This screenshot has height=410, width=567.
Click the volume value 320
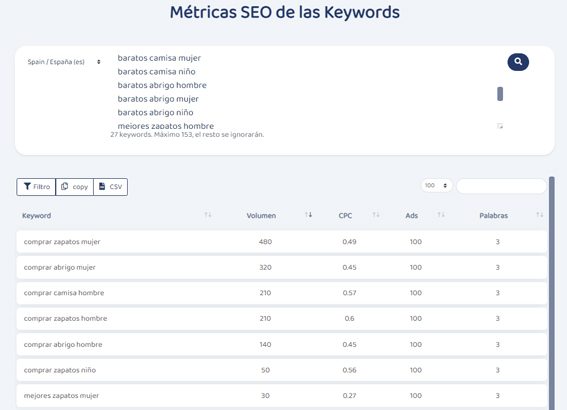tap(265, 267)
